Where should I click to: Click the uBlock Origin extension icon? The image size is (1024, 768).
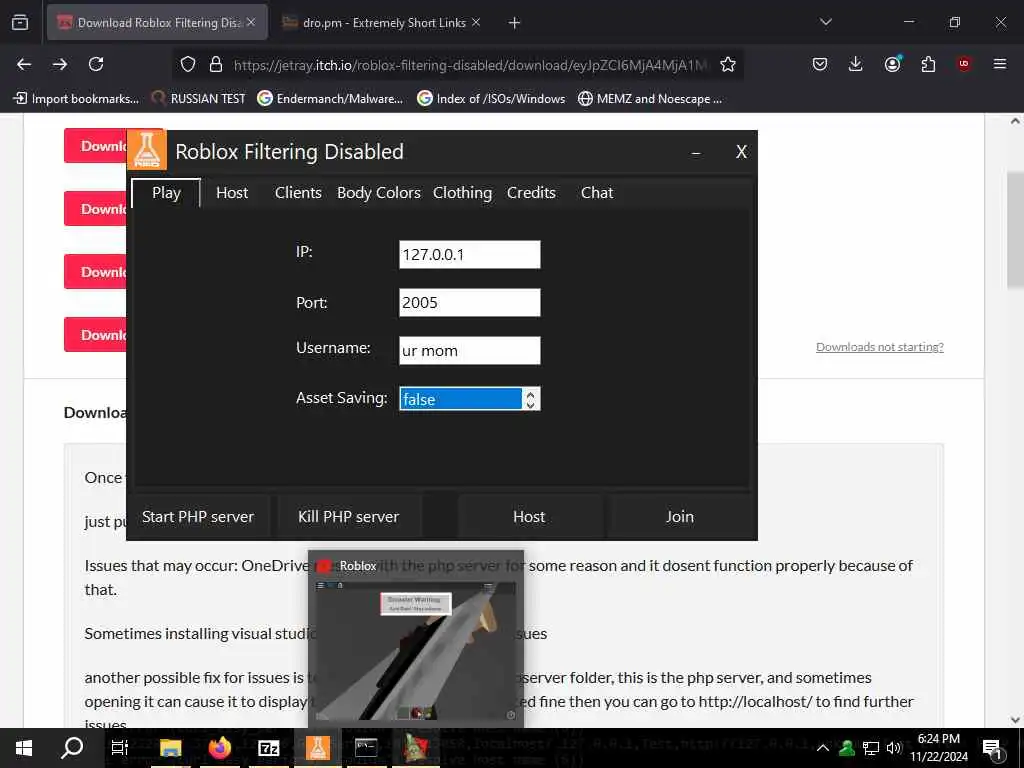(x=963, y=64)
